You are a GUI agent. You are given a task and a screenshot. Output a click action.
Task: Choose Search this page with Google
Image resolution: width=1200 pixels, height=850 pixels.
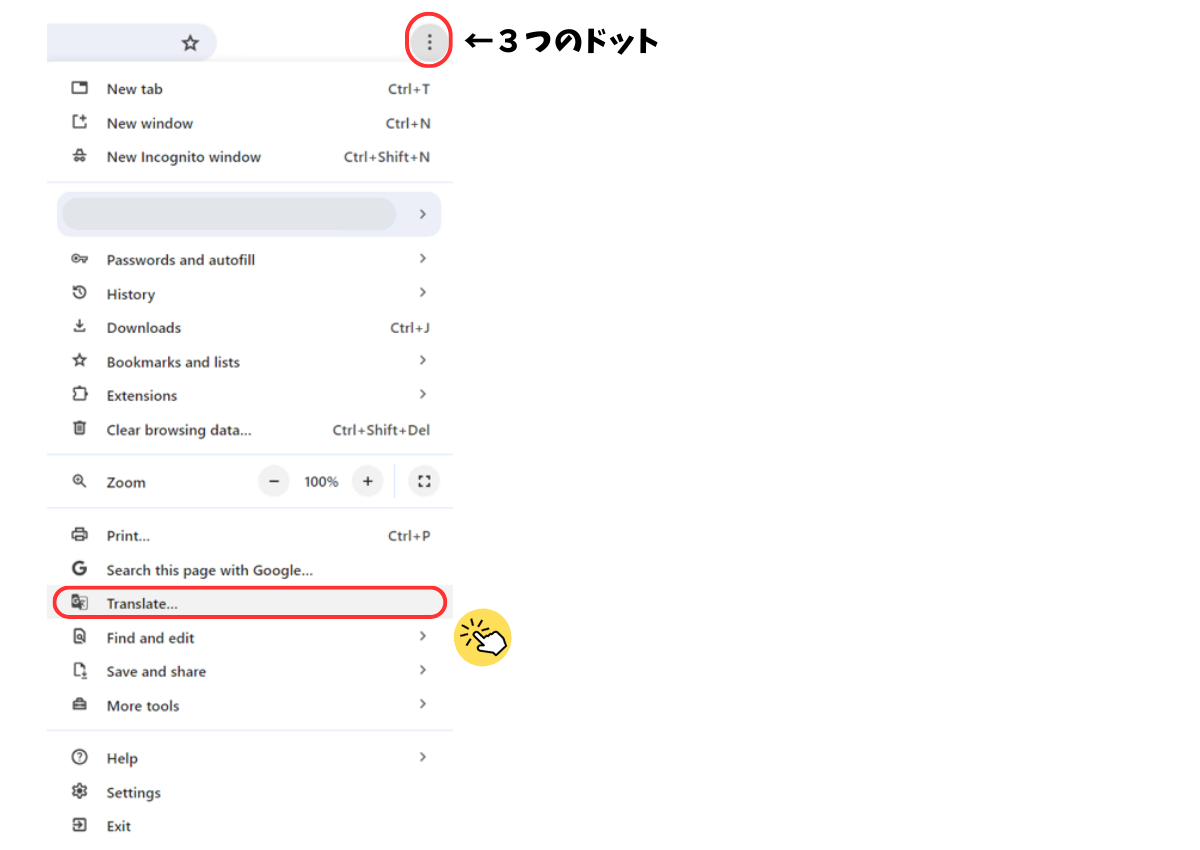pos(210,570)
